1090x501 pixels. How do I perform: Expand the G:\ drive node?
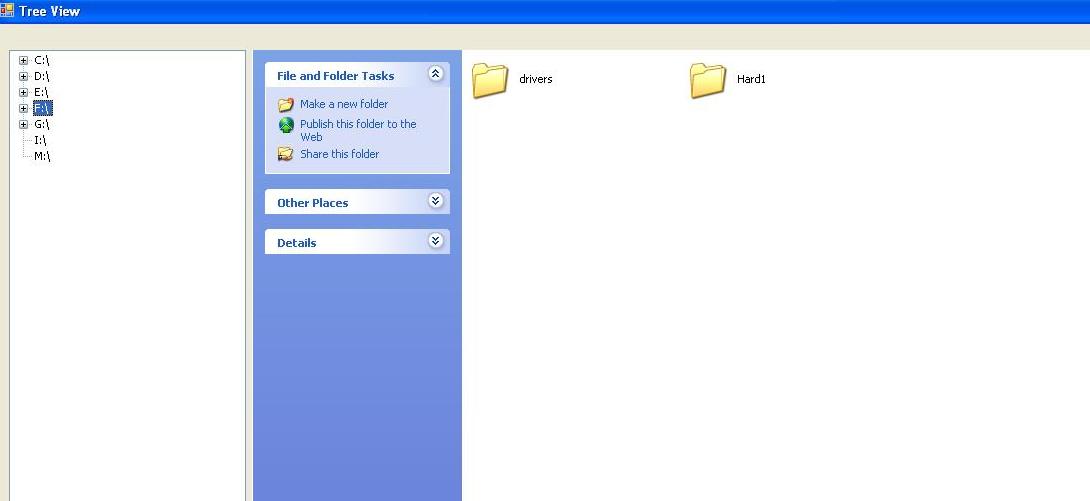coord(24,124)
